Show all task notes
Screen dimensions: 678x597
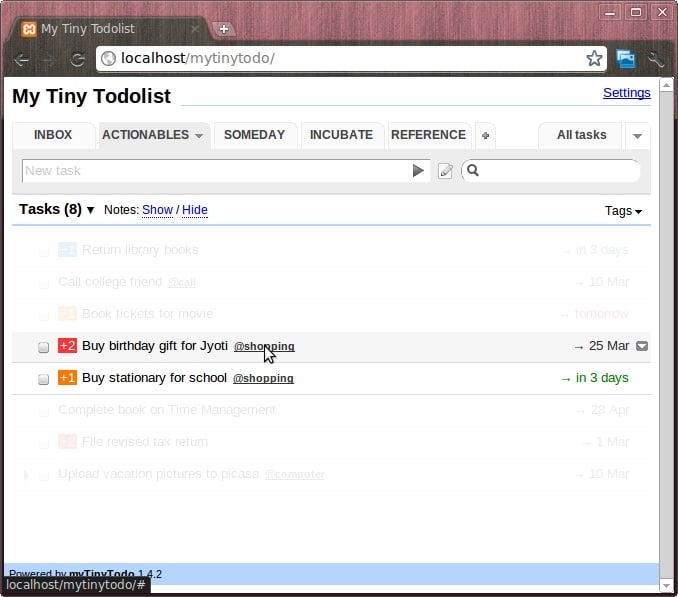click(x=157, y=210)
